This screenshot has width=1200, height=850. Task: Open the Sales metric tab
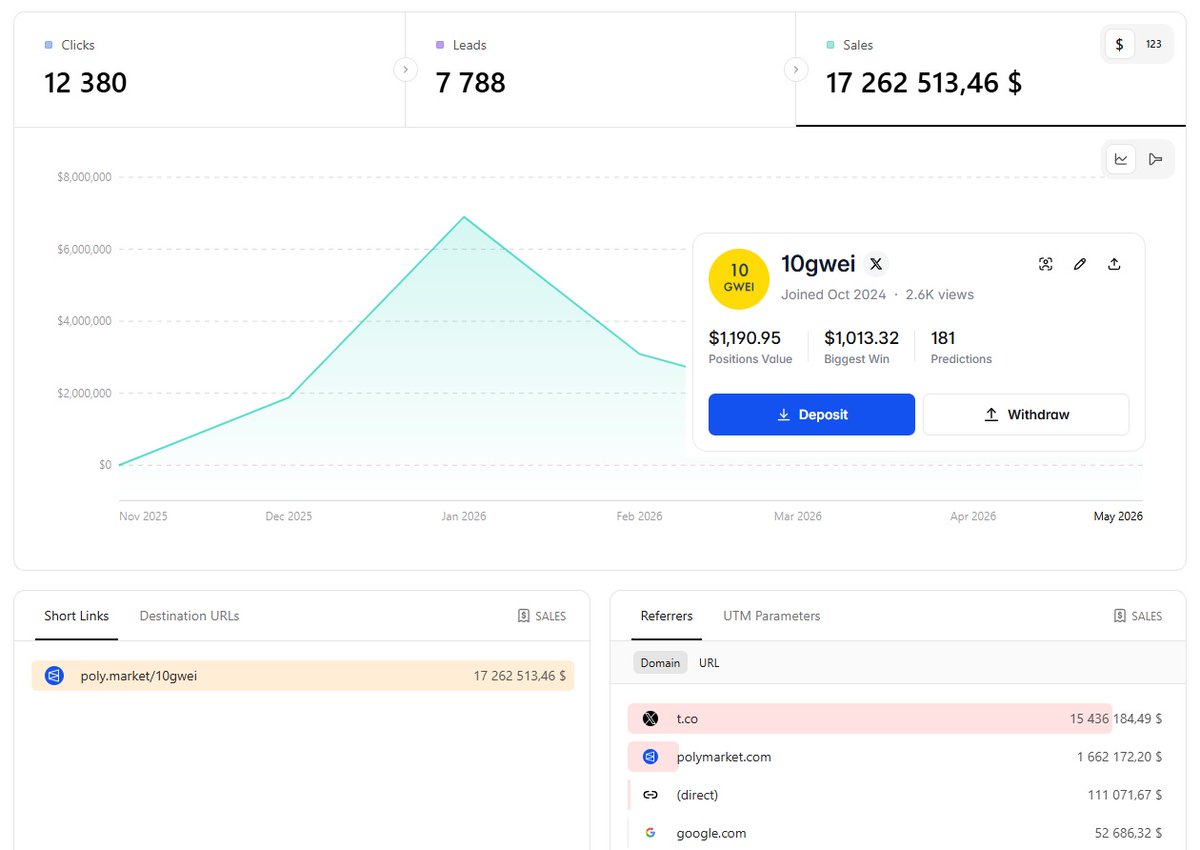(990, 70)
